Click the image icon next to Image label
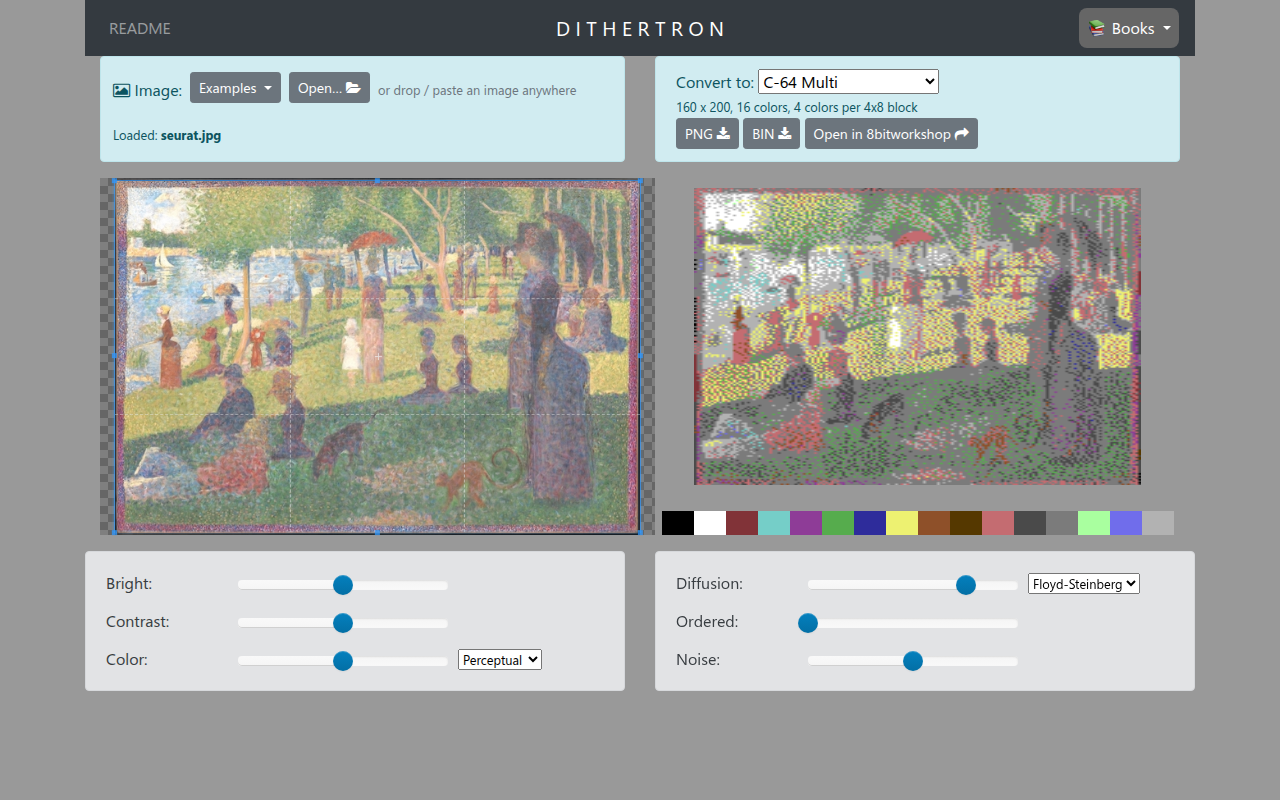This screenshot has height=800, width=1280. [x=122, y=90]
